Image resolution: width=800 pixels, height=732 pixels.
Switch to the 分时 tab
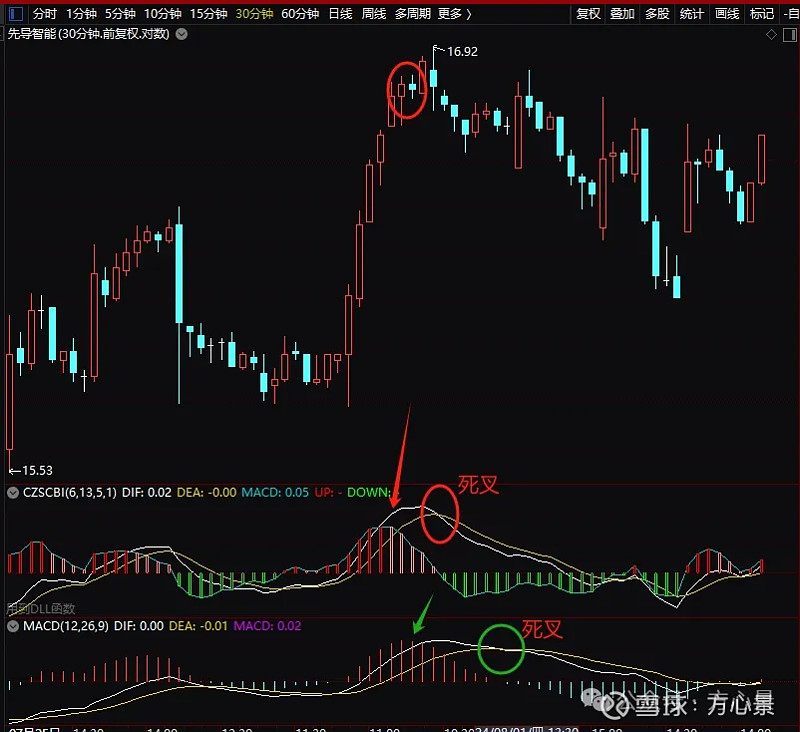44,14
